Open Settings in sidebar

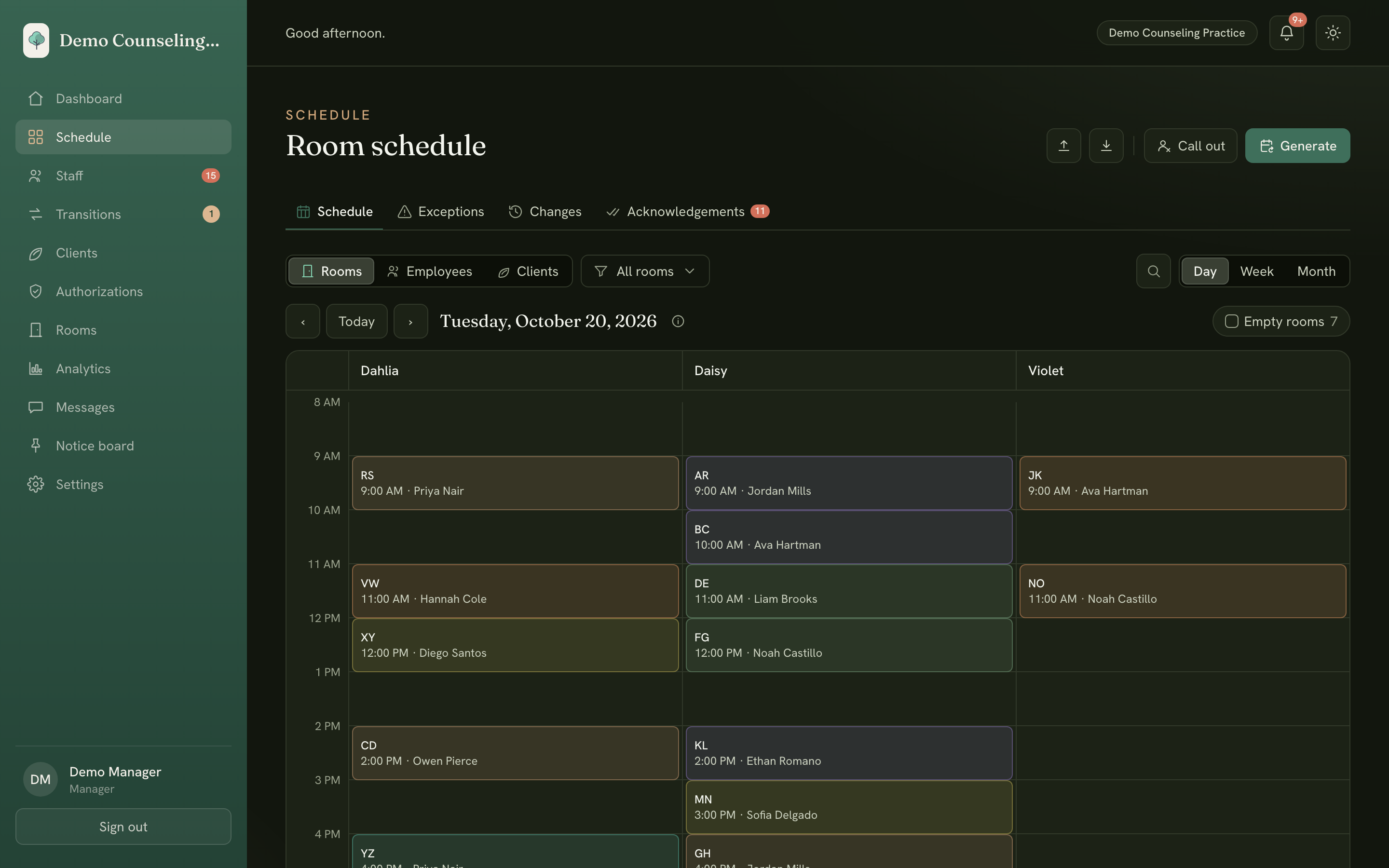123,485
